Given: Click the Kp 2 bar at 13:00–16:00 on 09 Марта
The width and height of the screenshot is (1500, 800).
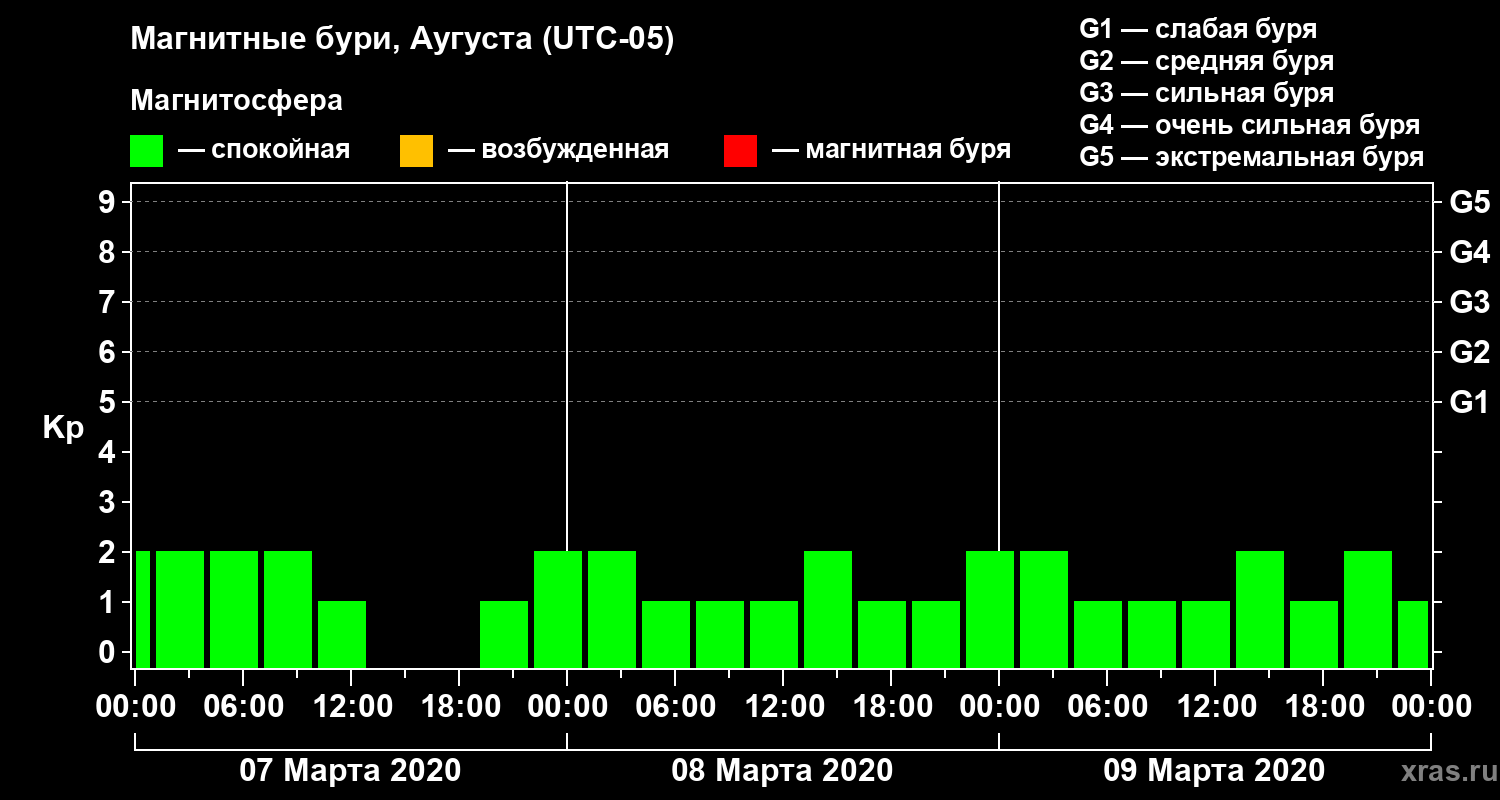Looking at the screenshot, I should pos(1260,609).
